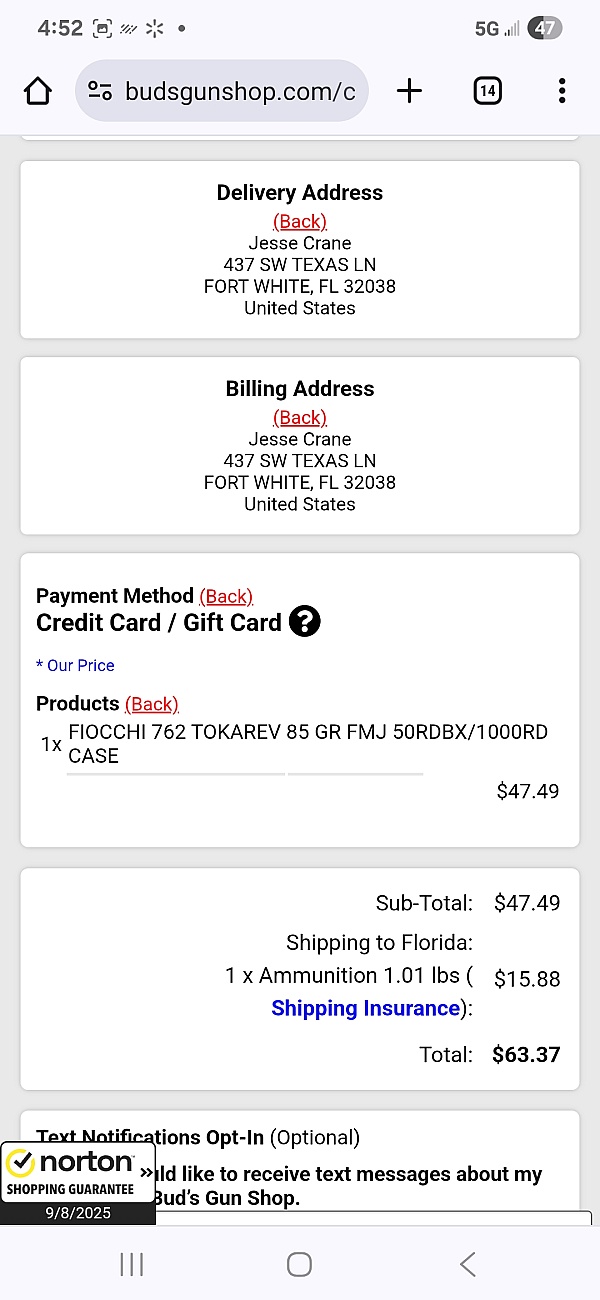Open the tab switcher showing 14 tabs
This screenshot has width=600, height=1300.
[x=487, y=92]
